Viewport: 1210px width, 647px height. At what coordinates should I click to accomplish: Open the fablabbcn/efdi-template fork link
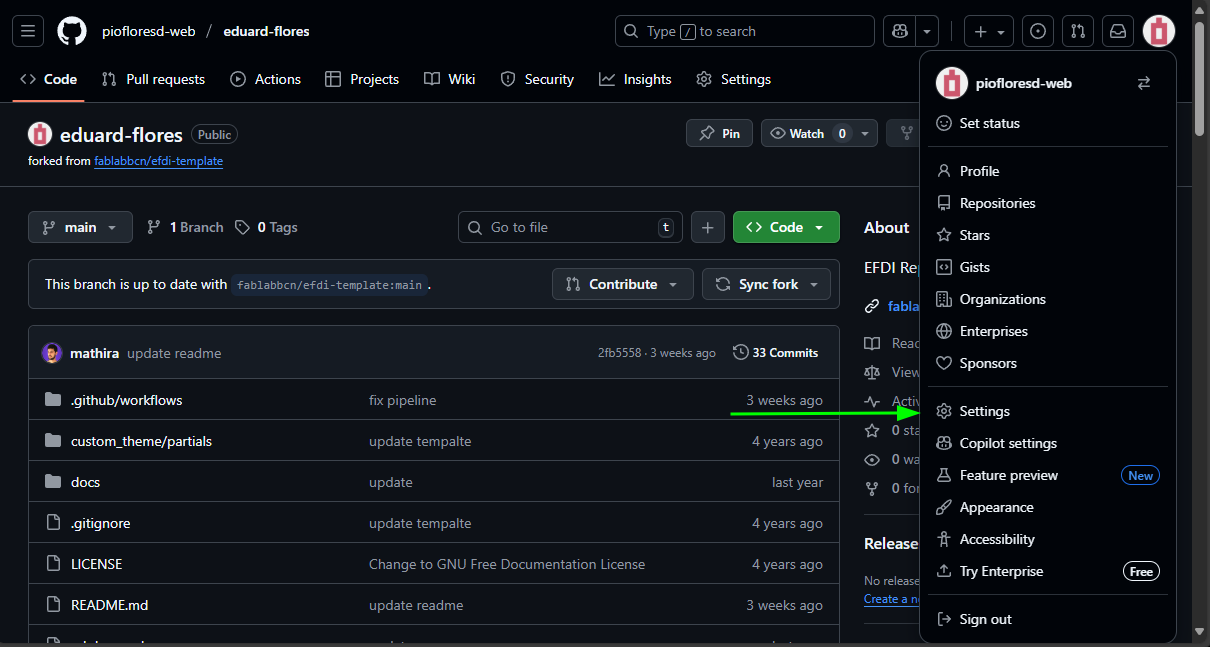coord(158,161)
